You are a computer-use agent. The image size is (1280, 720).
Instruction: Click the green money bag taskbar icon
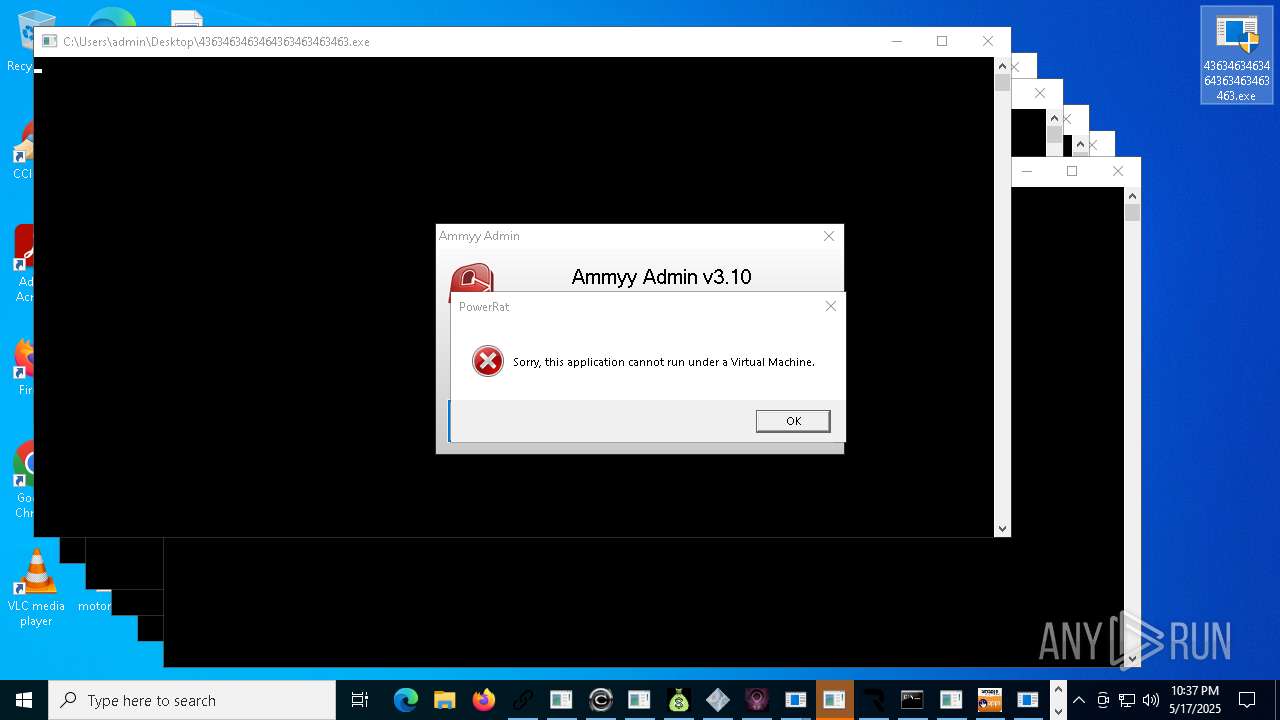pyautogui.click(x=678, y=700)
